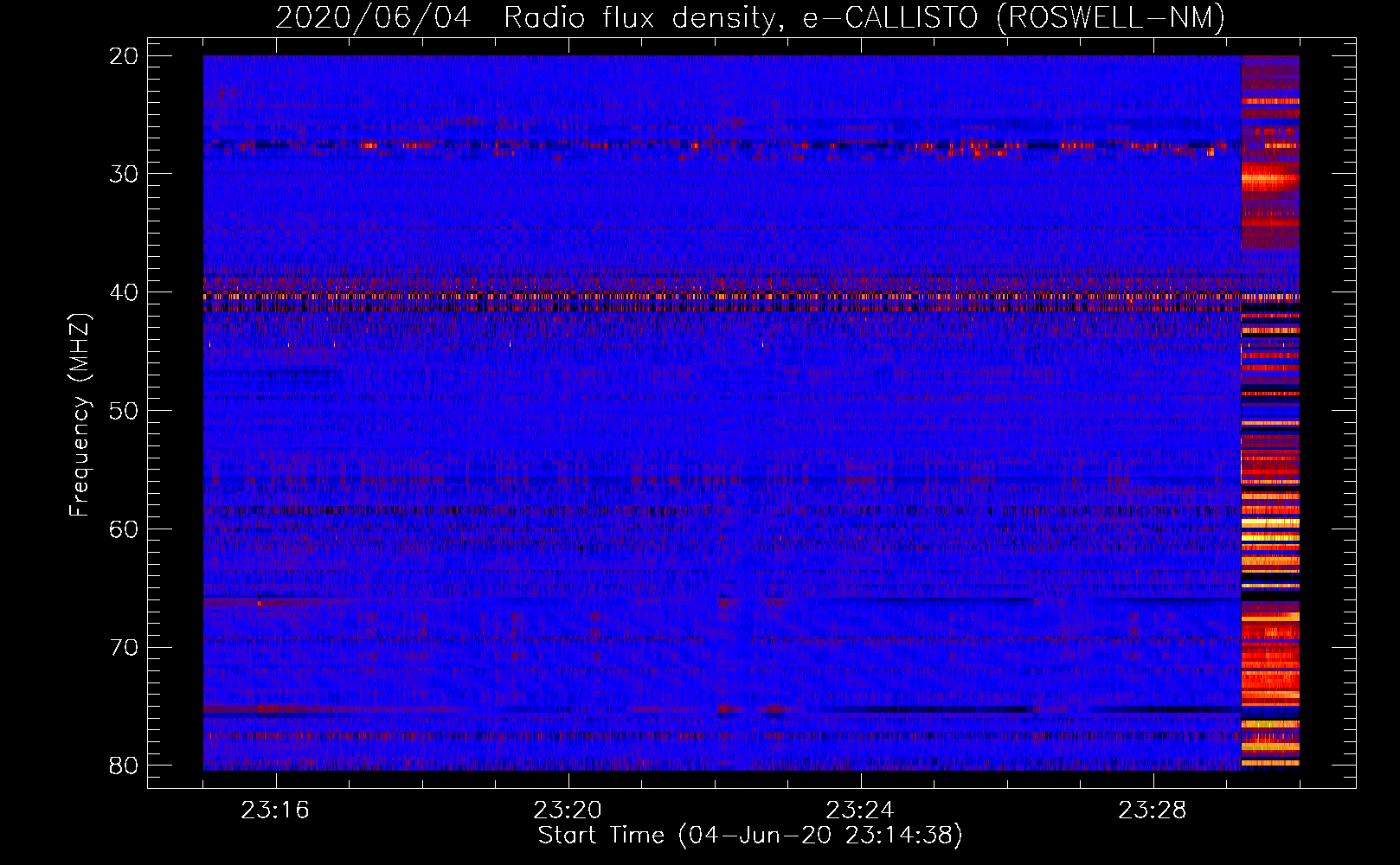This screenshot has height=865, width=1400.
Task: Click the 60 frequency tick label
Action: [x=124, y=529]
